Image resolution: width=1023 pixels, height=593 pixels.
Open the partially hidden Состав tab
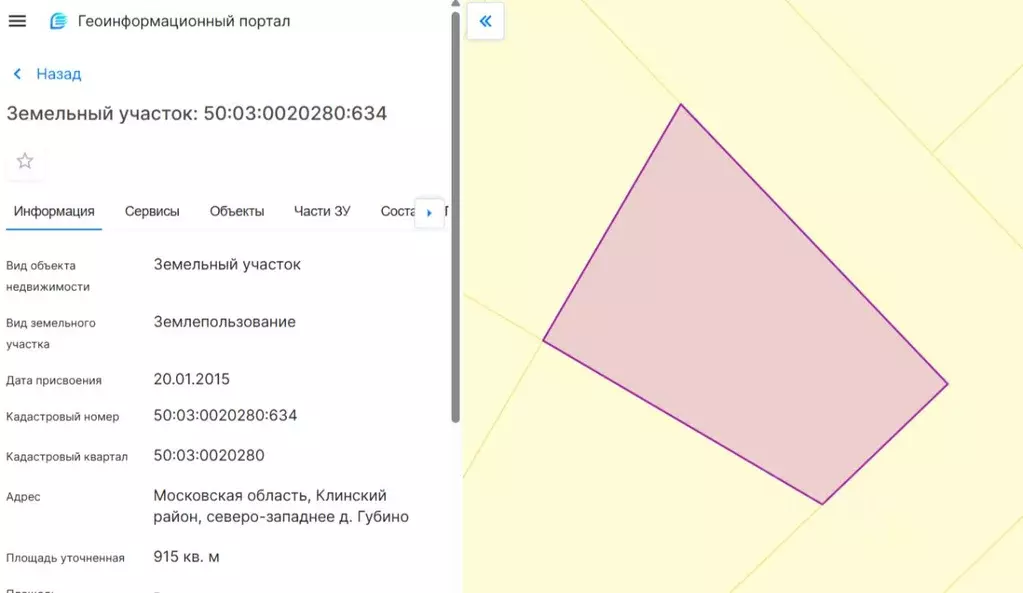[x=397, y=211]
